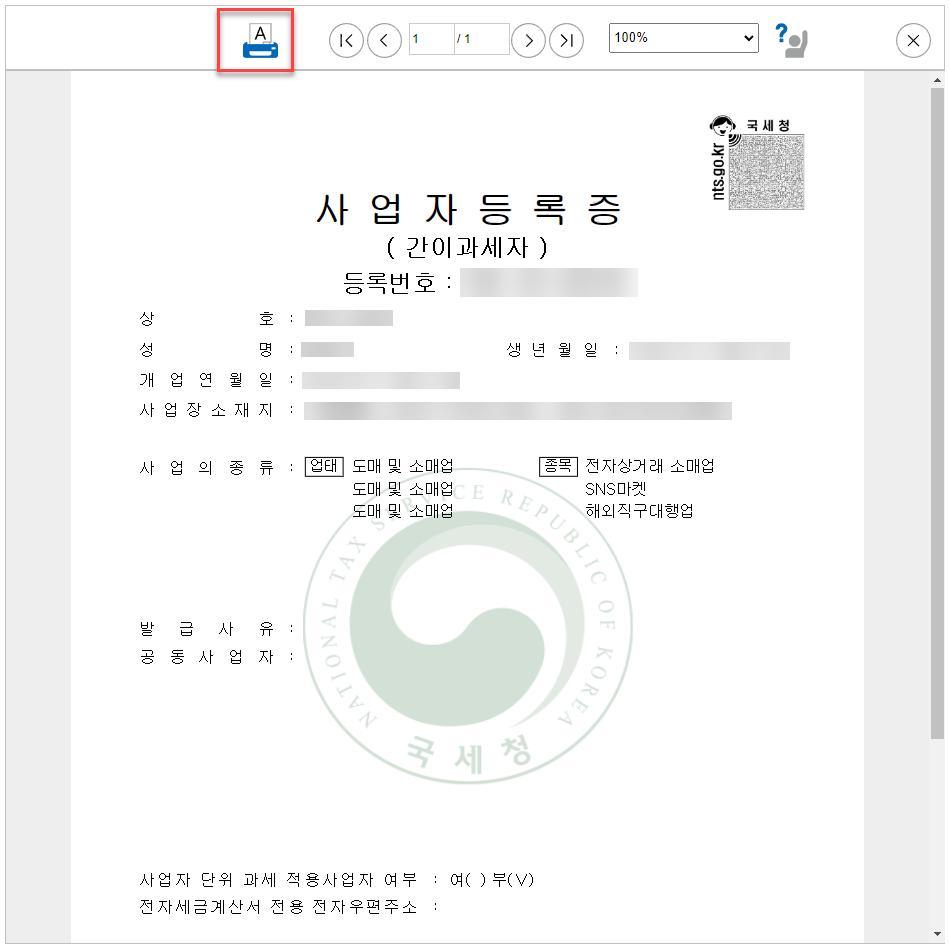The image size is (950, 949).
Task: Go to the previous page
Action: (384, 41)
